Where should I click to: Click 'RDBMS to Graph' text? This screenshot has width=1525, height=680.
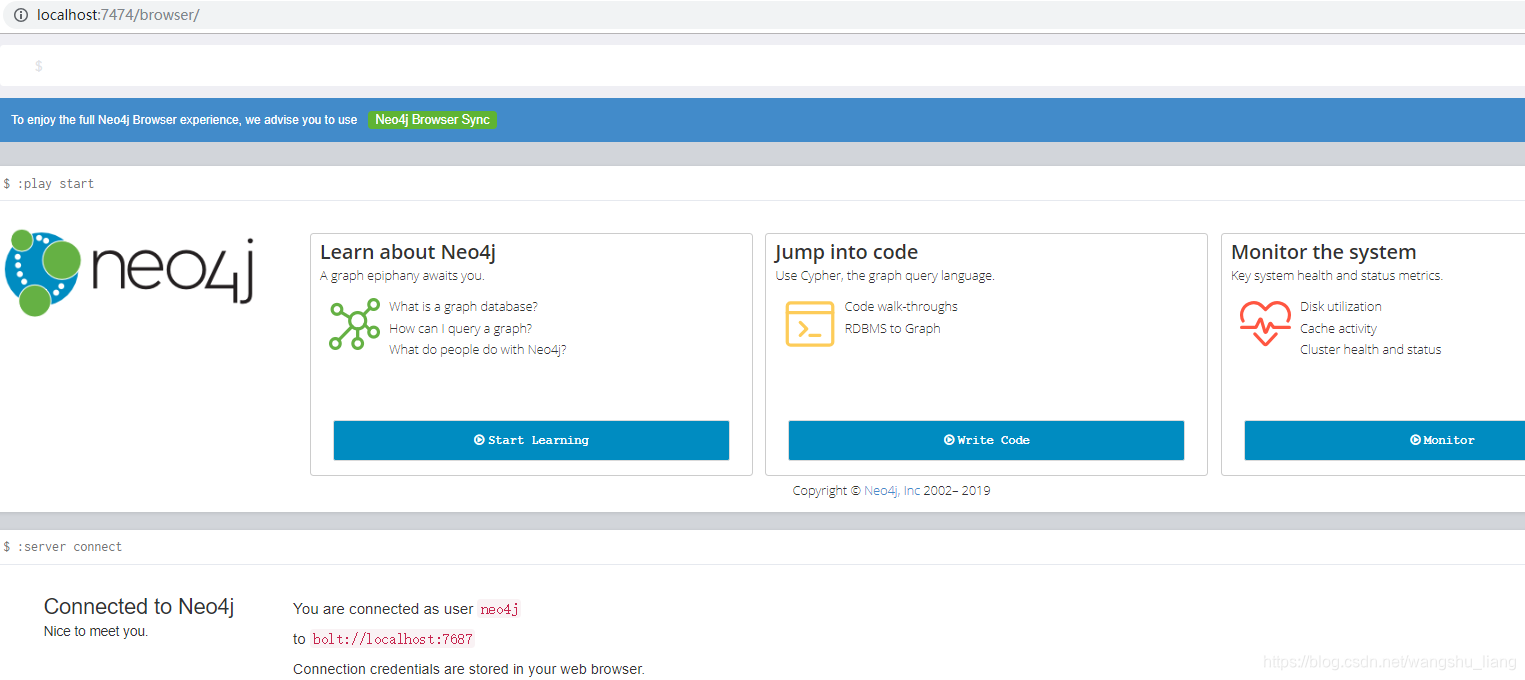click(x=892, y=328)
